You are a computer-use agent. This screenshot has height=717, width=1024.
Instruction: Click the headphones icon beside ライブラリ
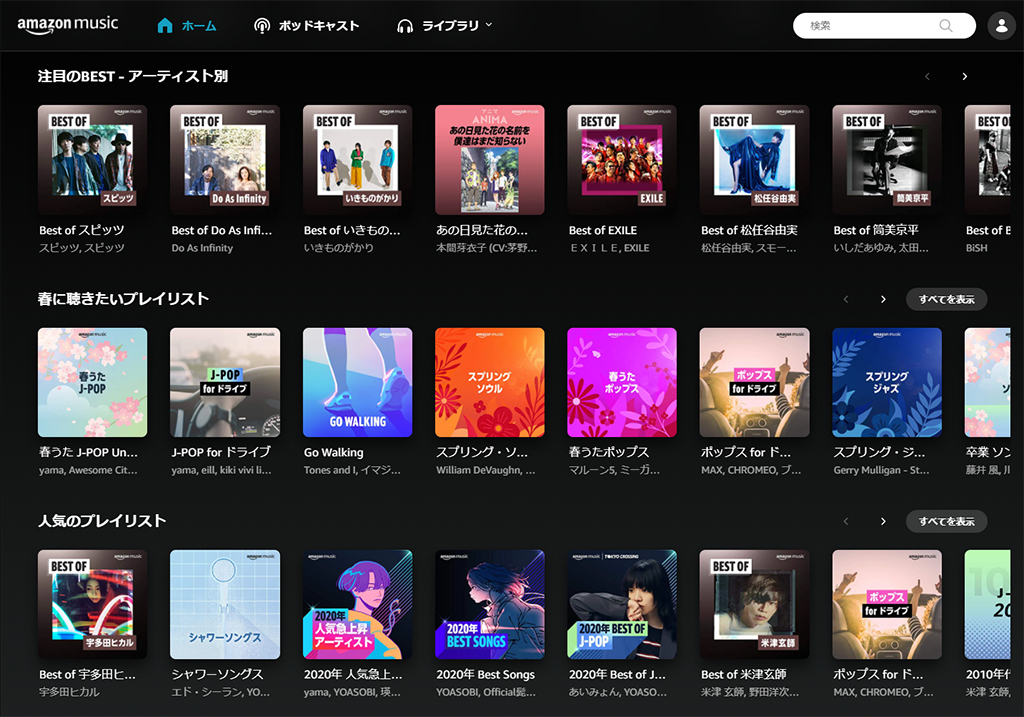click(405, 26)
